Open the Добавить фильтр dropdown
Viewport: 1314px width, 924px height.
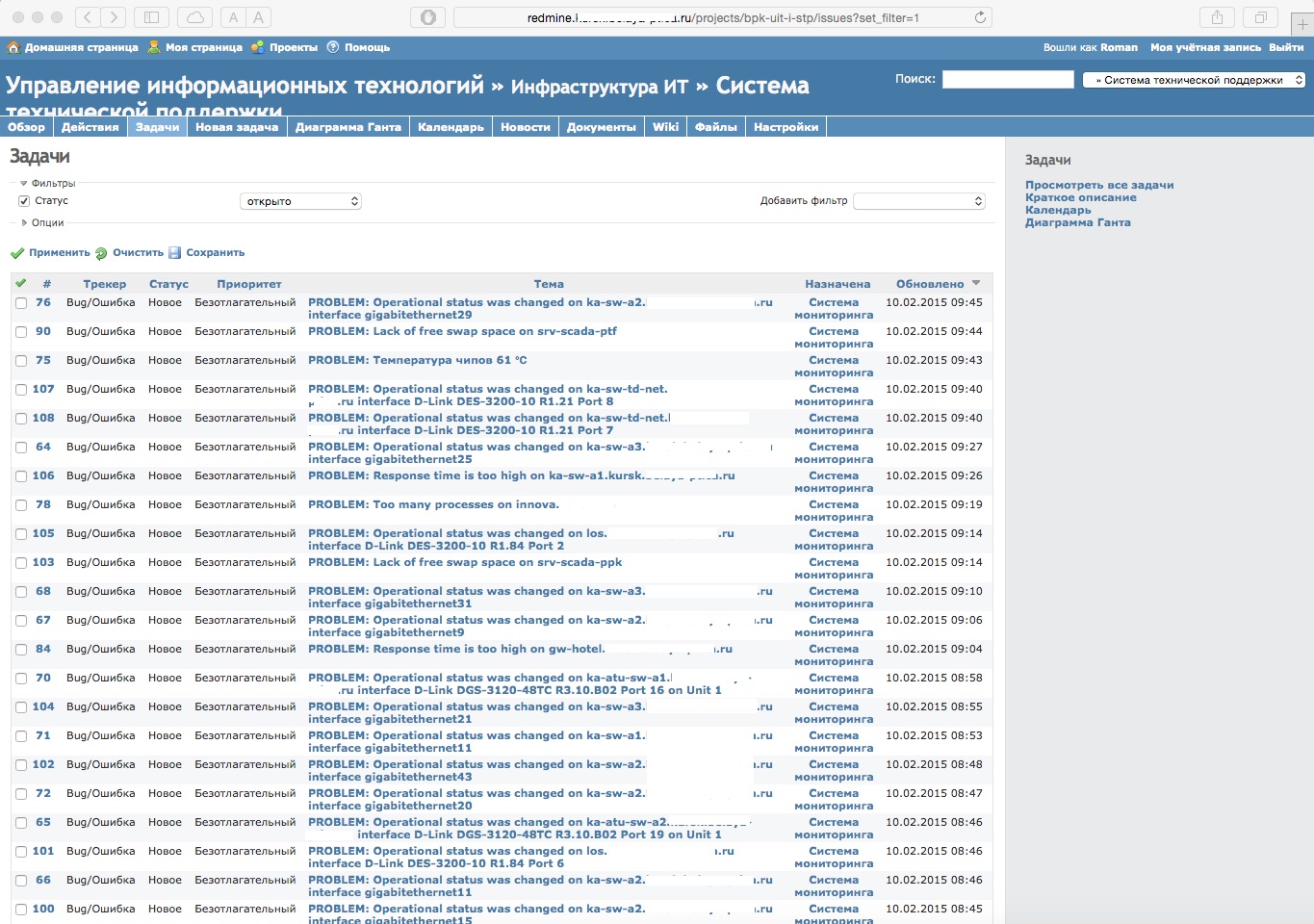pos(919,201)
